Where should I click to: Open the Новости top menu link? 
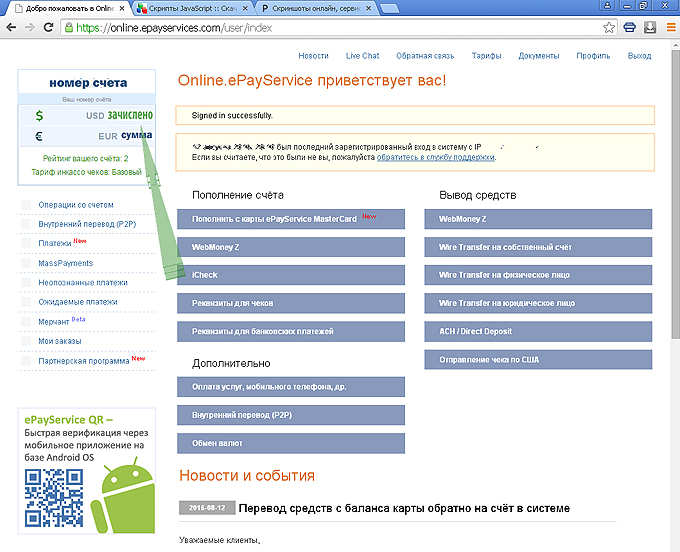[314, 56]
